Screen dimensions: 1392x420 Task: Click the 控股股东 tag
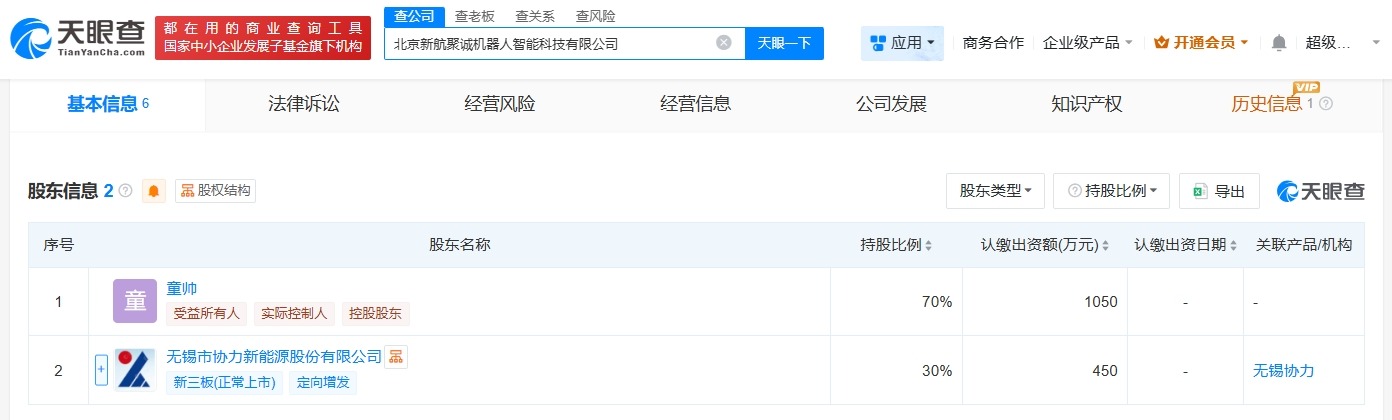click(x=376, y=314)
